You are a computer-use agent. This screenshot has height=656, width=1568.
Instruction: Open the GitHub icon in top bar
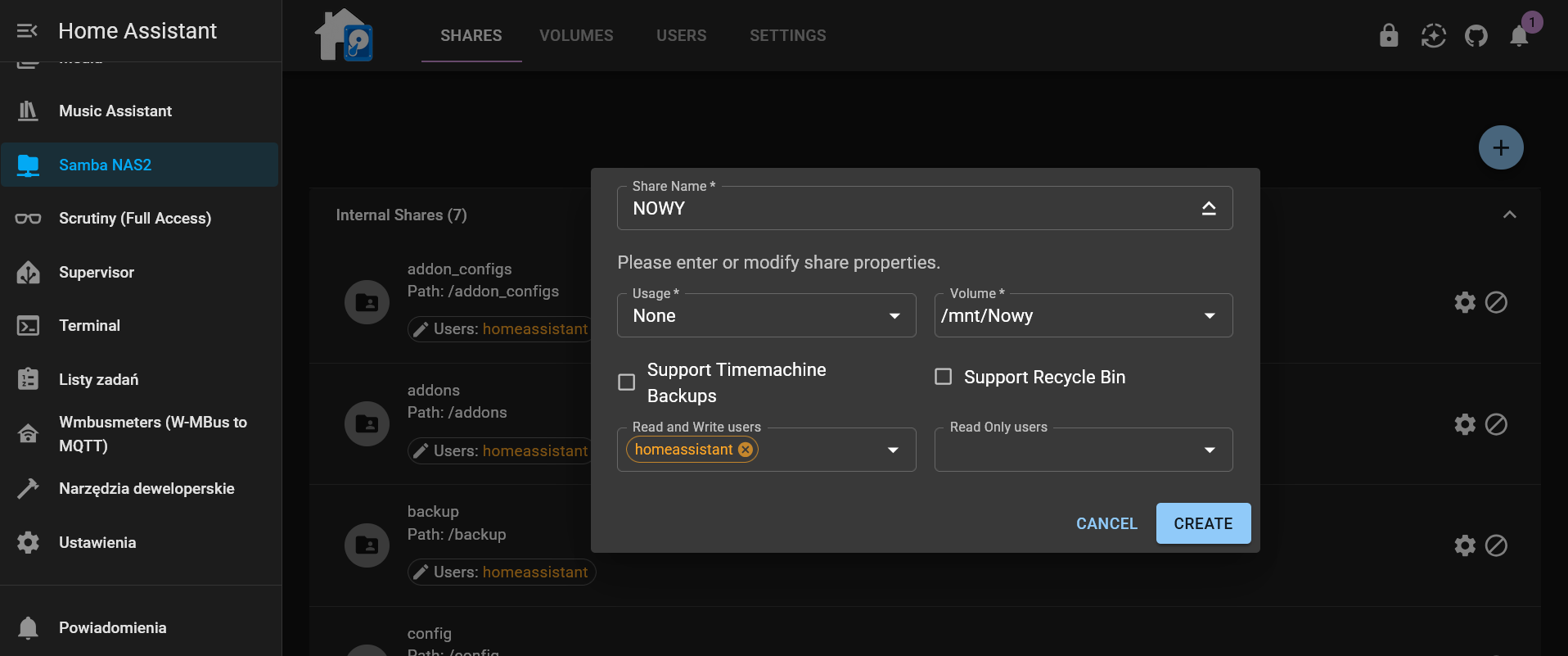click(1476, 35)
